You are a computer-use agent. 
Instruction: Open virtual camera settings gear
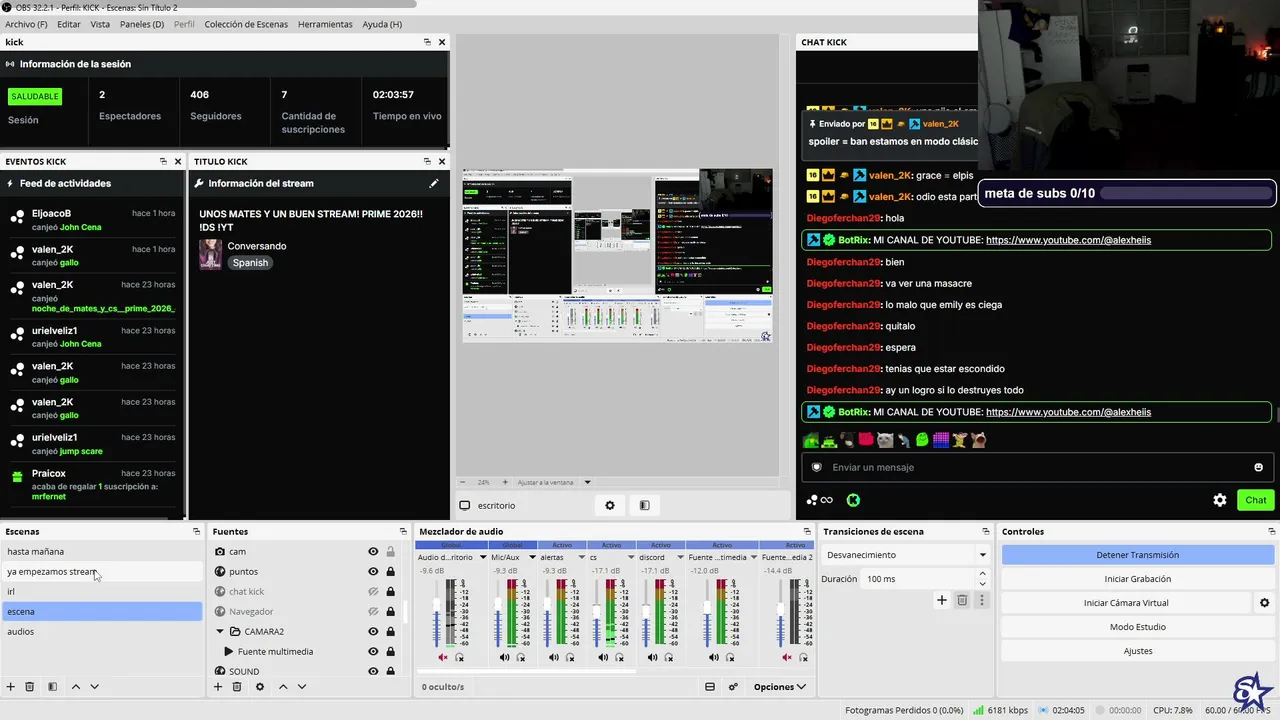click(1264, 603)
